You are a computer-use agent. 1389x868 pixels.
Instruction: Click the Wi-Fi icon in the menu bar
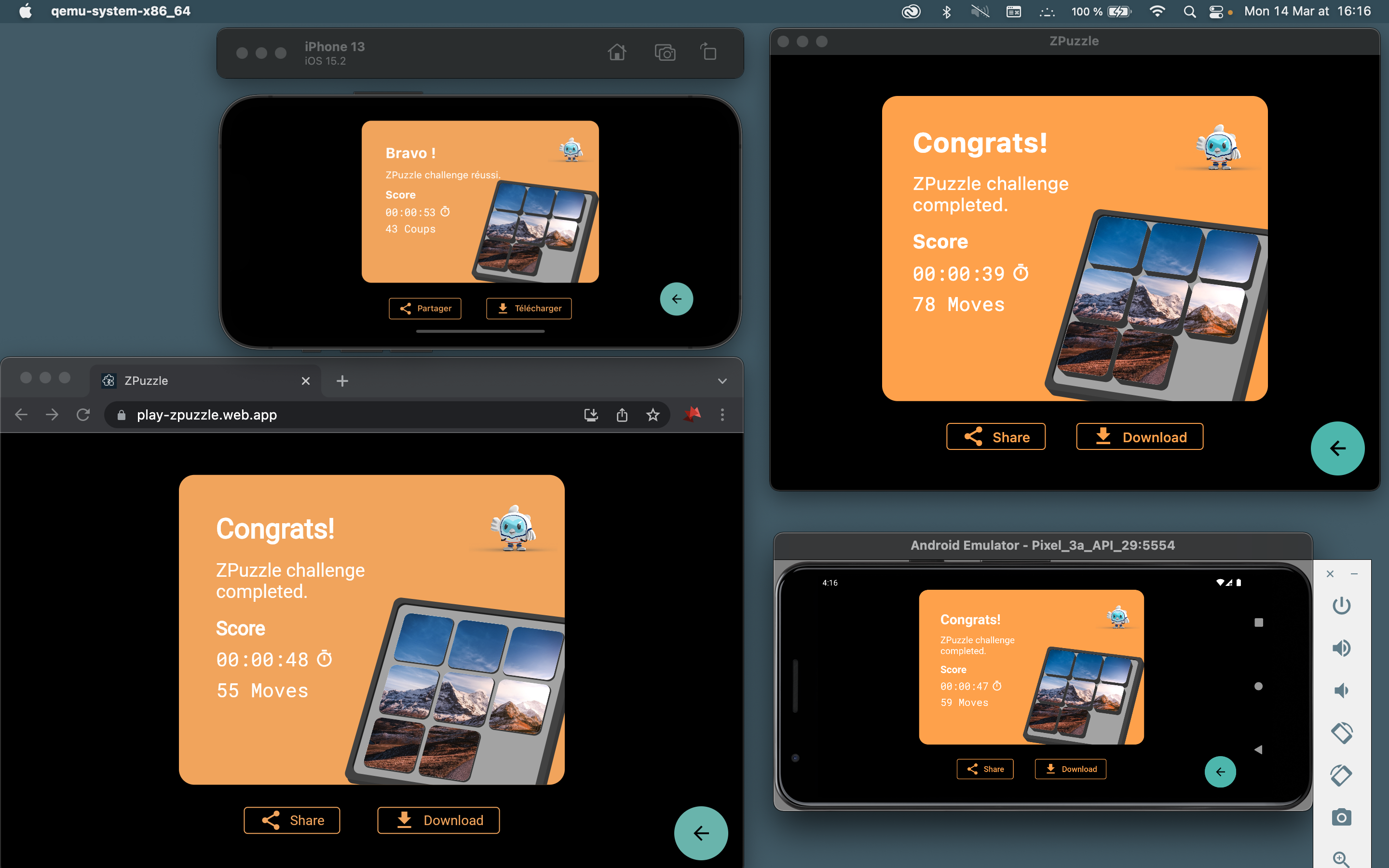click(x=1157, y=12)
